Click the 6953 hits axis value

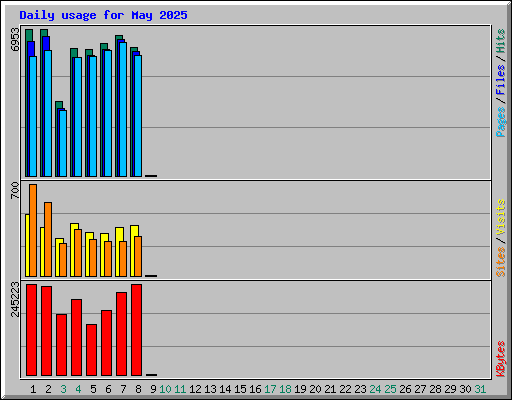(x=15, y=39)
